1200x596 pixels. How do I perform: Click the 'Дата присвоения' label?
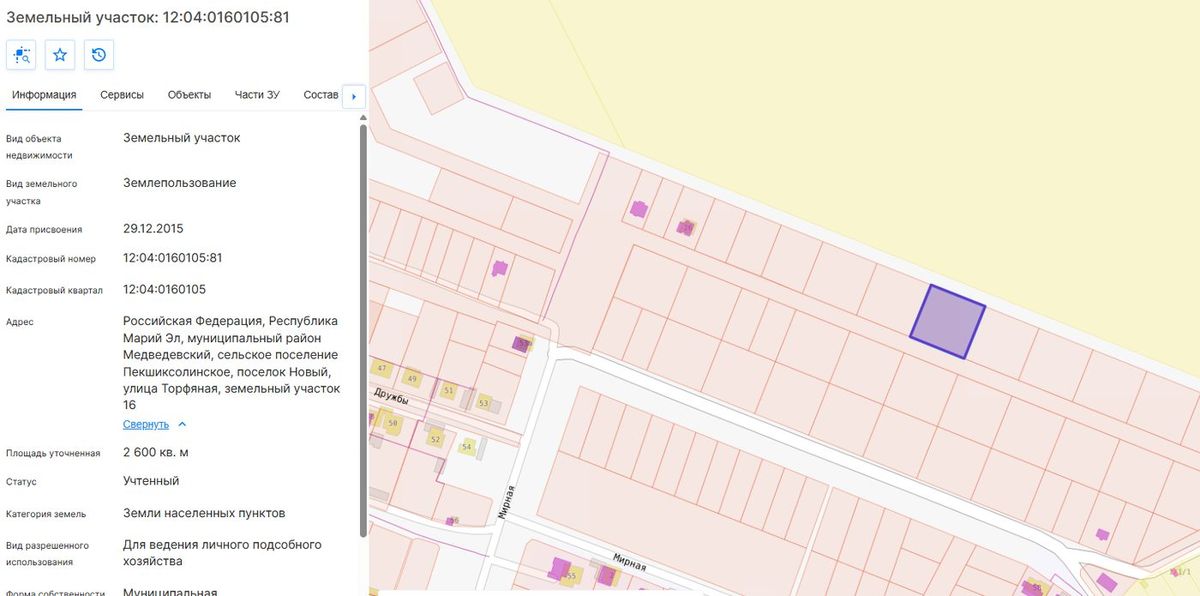point(44,230)
